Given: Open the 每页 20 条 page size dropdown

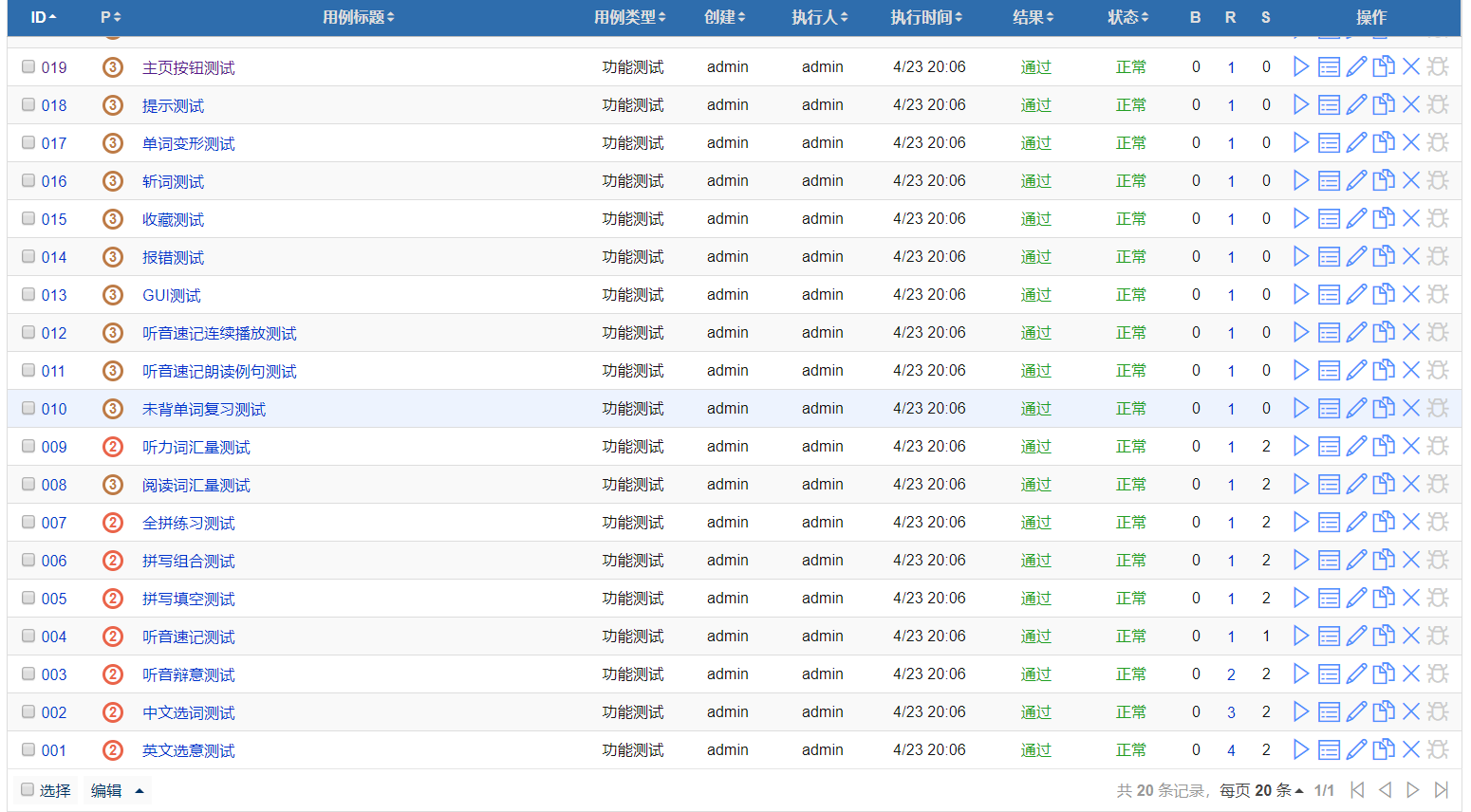Looking at the screenshot, I should (1261, 790).
